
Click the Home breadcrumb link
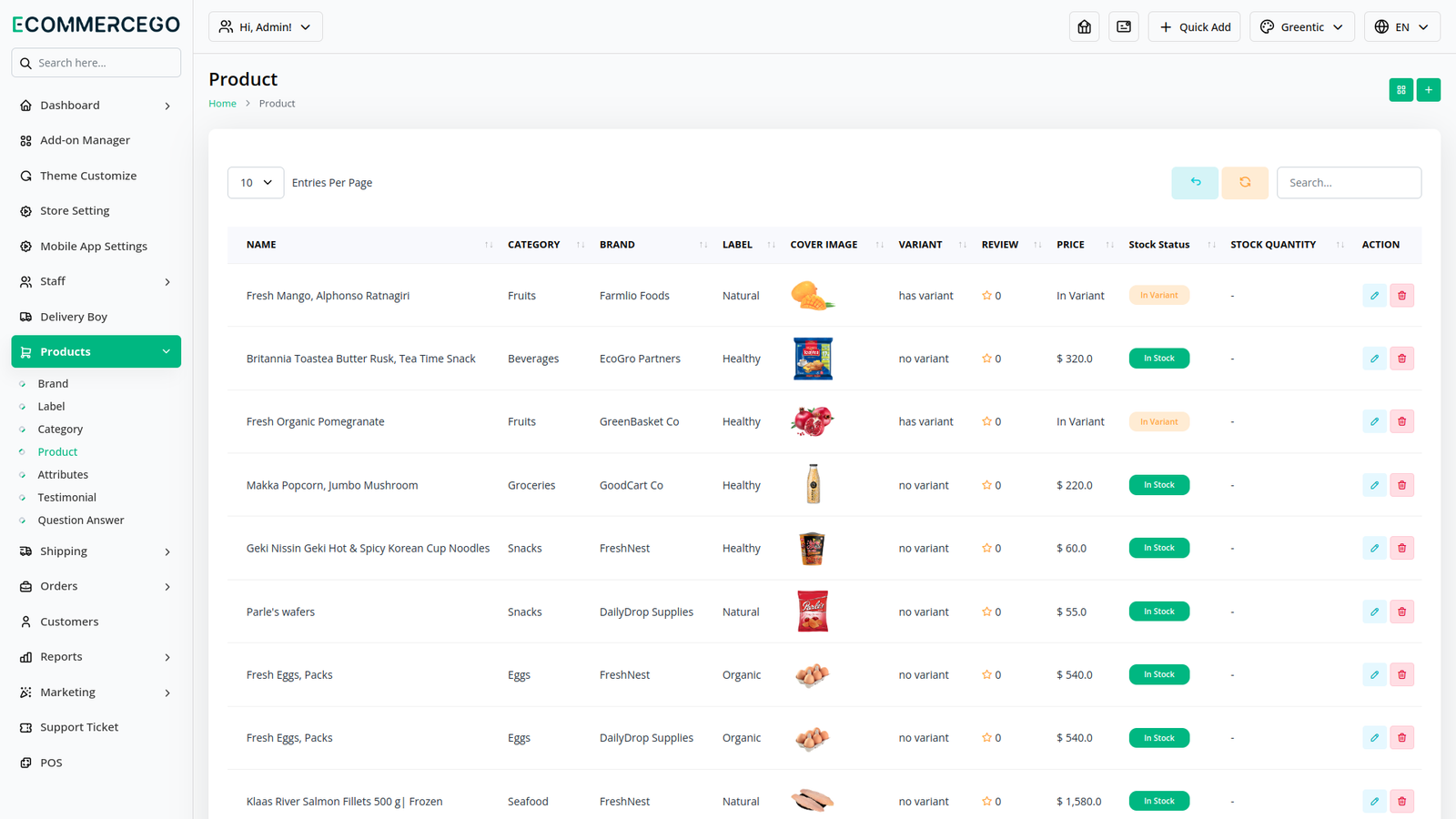222,104
